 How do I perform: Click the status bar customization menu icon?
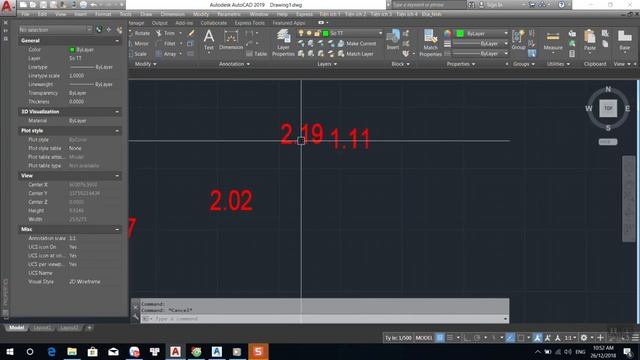(635, 338)
